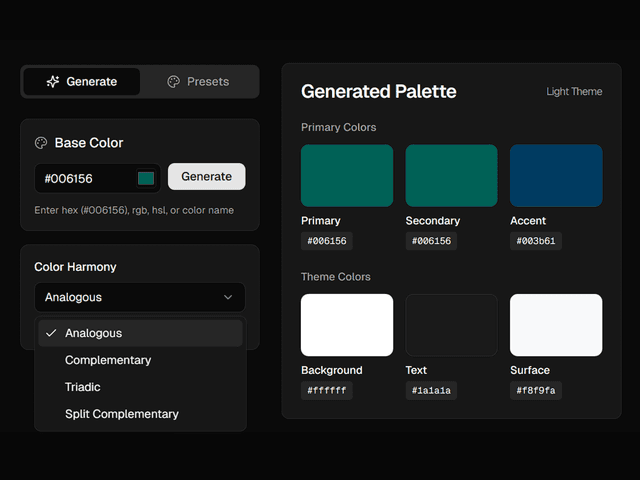640x480 pixels.
Task: Copy the Secondary hex code chip
Action: [x=431, y=241]
